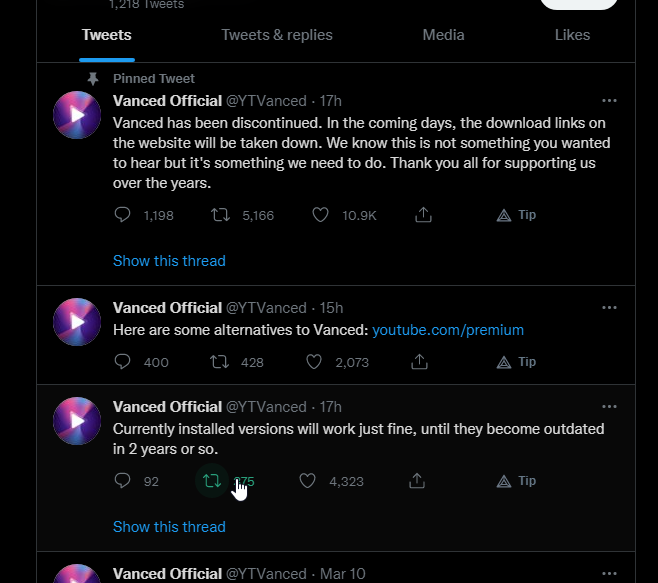Open more options on the alternatives tweet
The height and width of the screenshot is (583, 658).
[609, 308]
